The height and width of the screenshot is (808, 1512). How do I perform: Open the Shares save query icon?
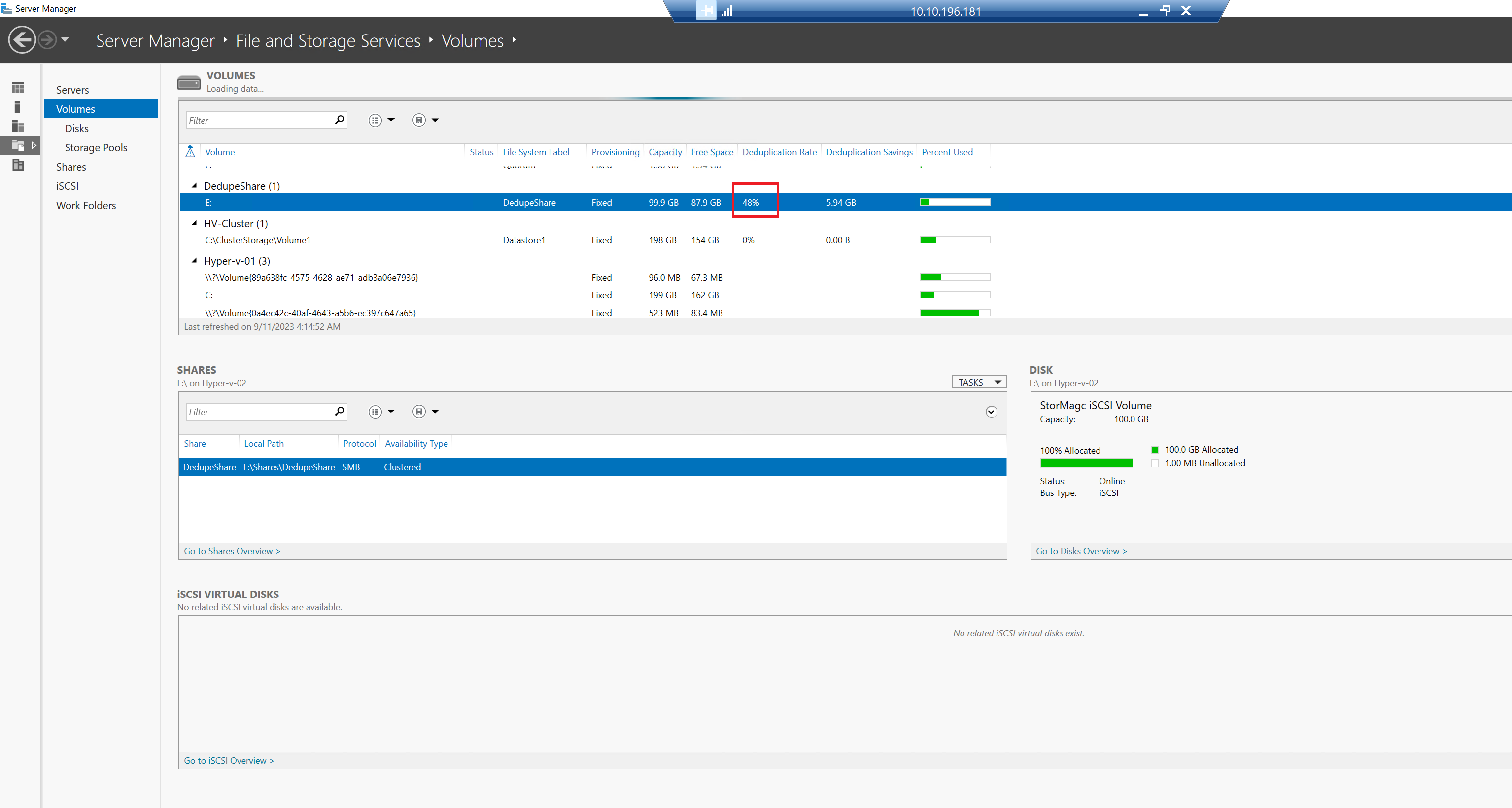[x=419, y=412]
